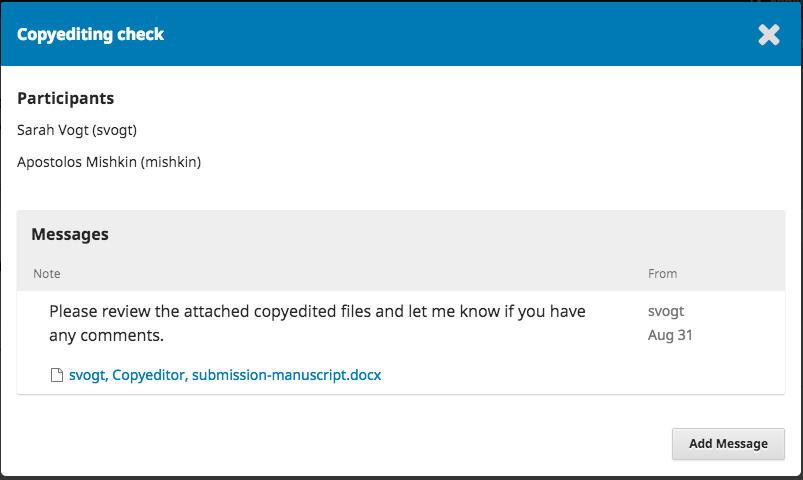Open the submission-manuscript.docx attachment link
This screenshot has height=480, width=803.
coord(225,375)
